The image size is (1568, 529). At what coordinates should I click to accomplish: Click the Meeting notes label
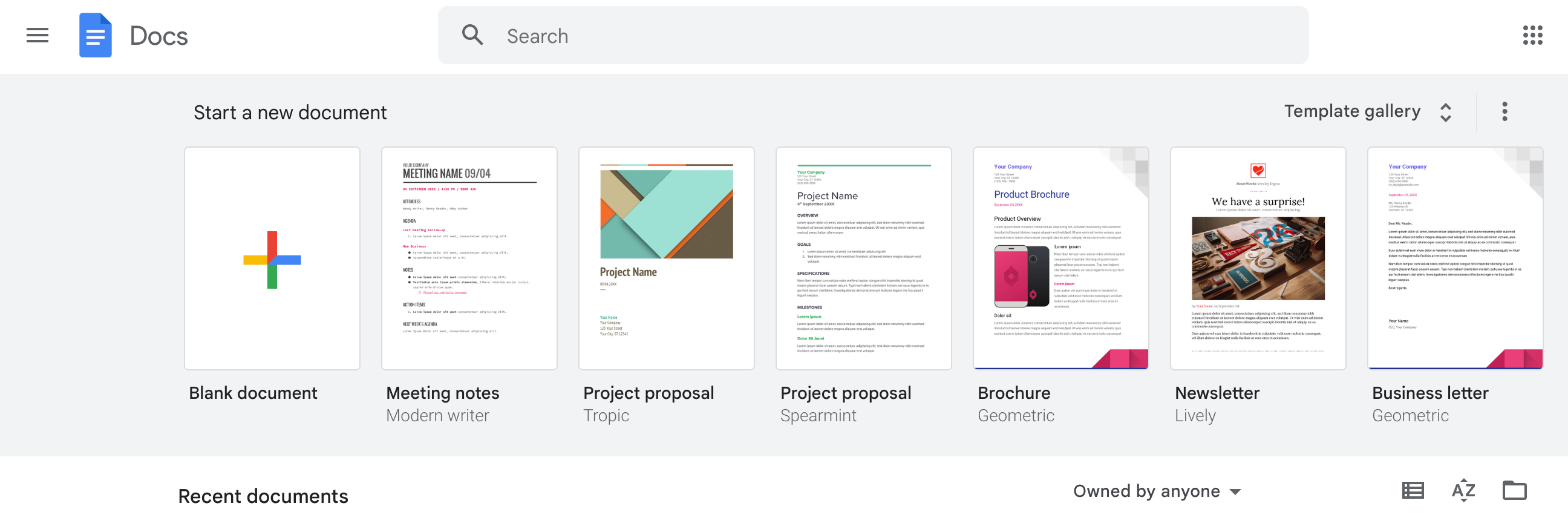pos(443,393)
